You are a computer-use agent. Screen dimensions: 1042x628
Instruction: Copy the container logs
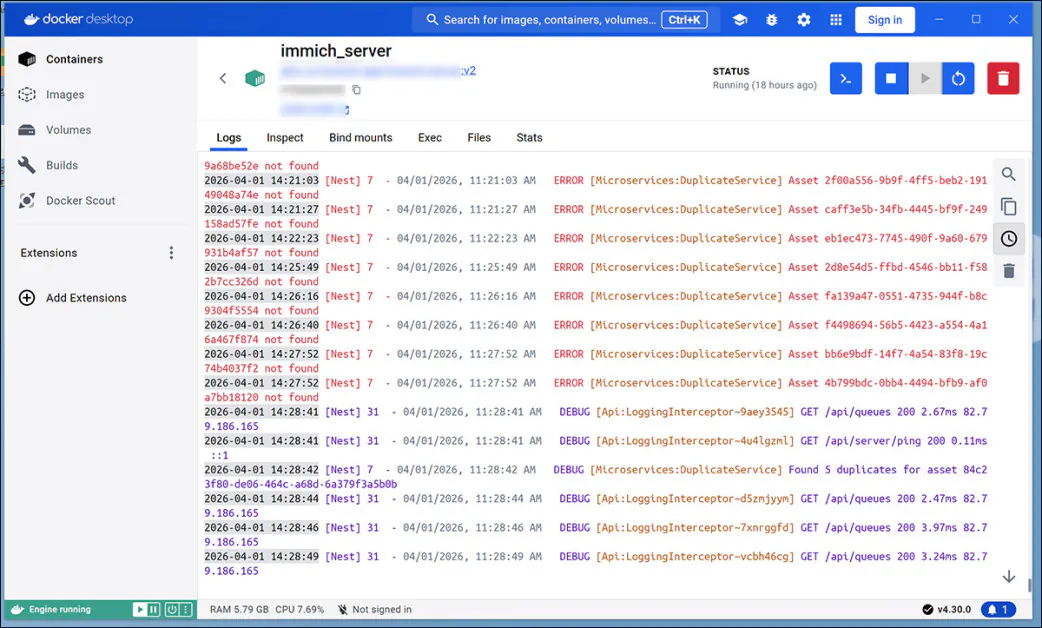pyautogui.click(x=1009, y=206)
